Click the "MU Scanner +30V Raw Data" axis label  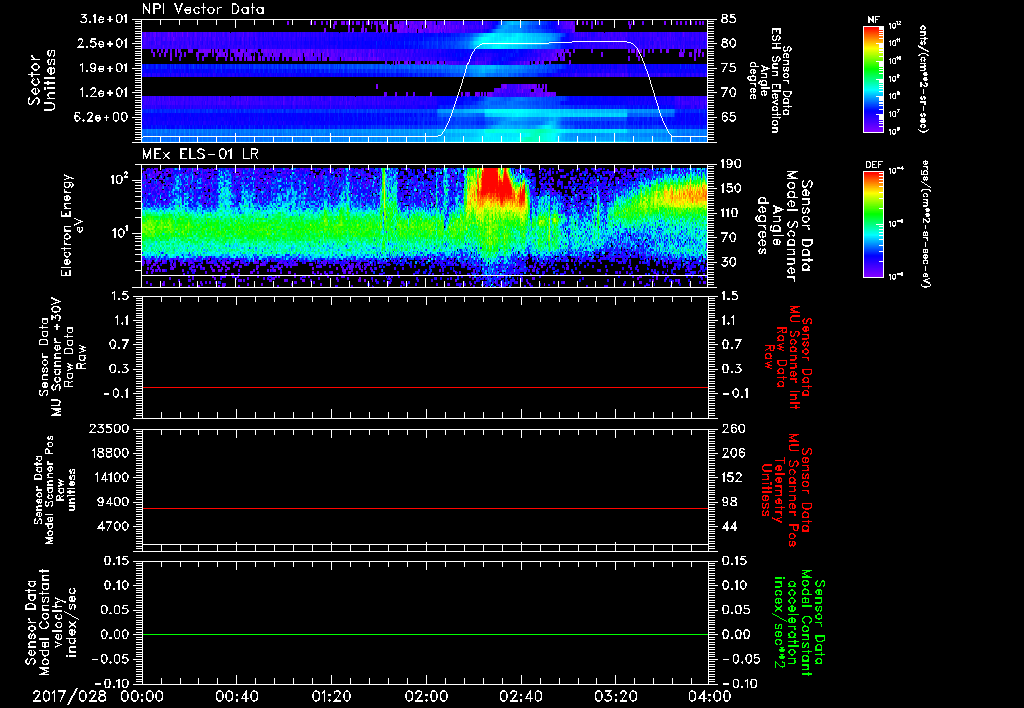(63, 357)
